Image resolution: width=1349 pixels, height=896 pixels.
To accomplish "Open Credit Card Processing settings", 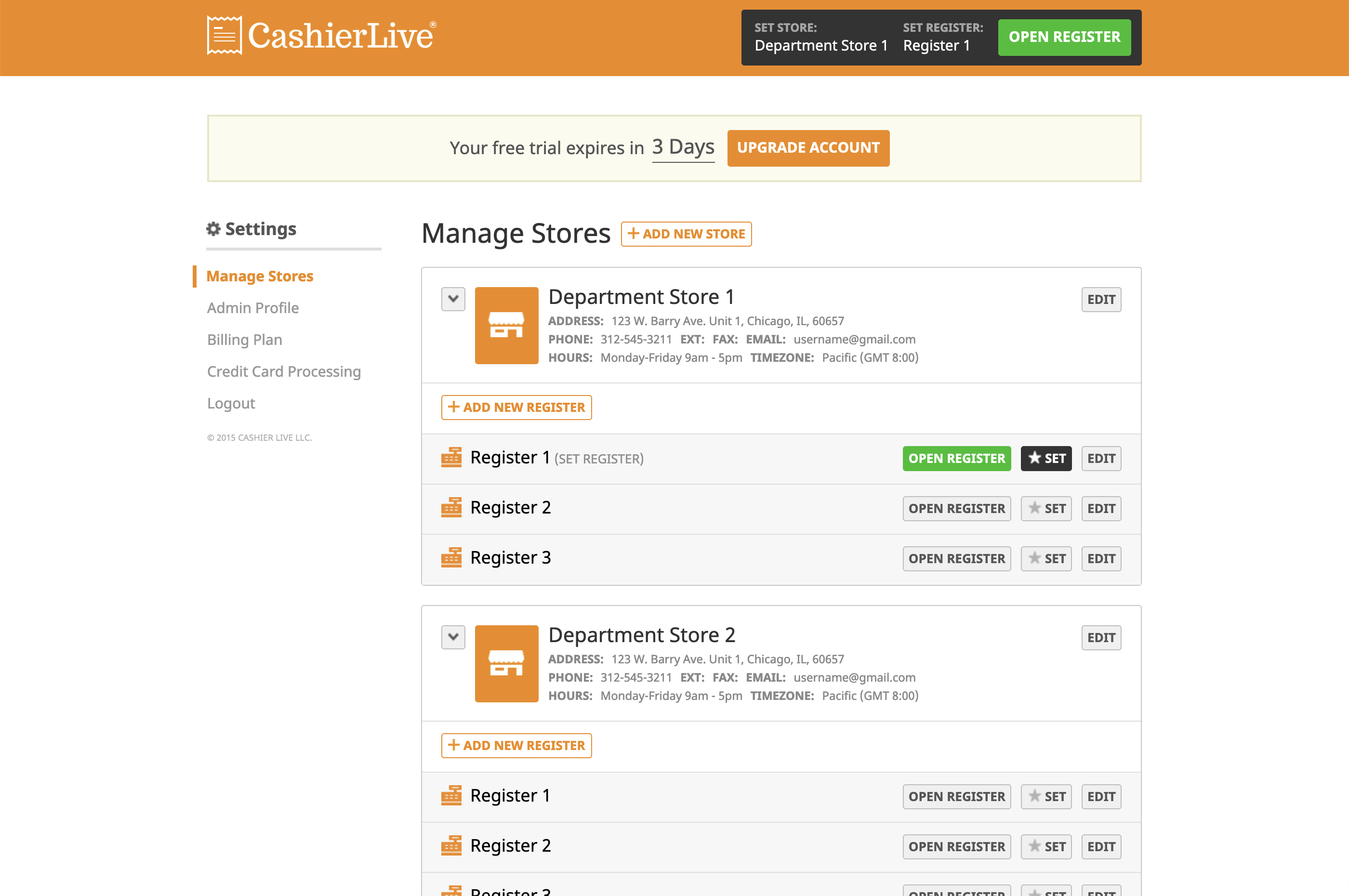I will click(284, 371).
